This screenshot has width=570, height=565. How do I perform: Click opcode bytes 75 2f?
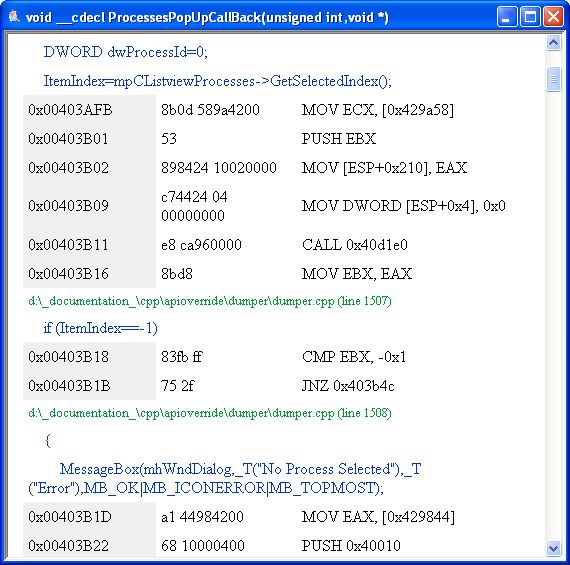coord(177,386)
